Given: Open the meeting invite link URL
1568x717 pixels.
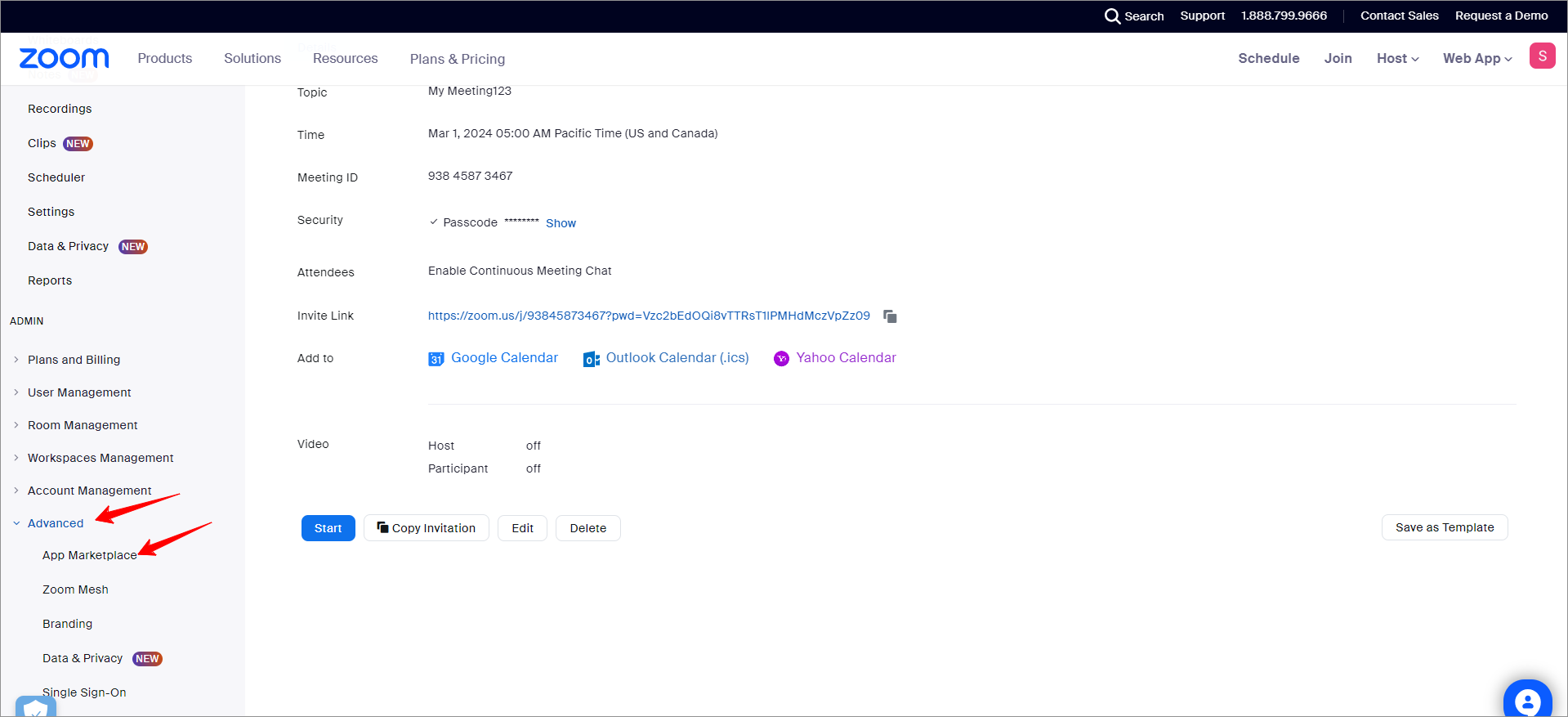Looking at the screenshot, I should (649, 316).
